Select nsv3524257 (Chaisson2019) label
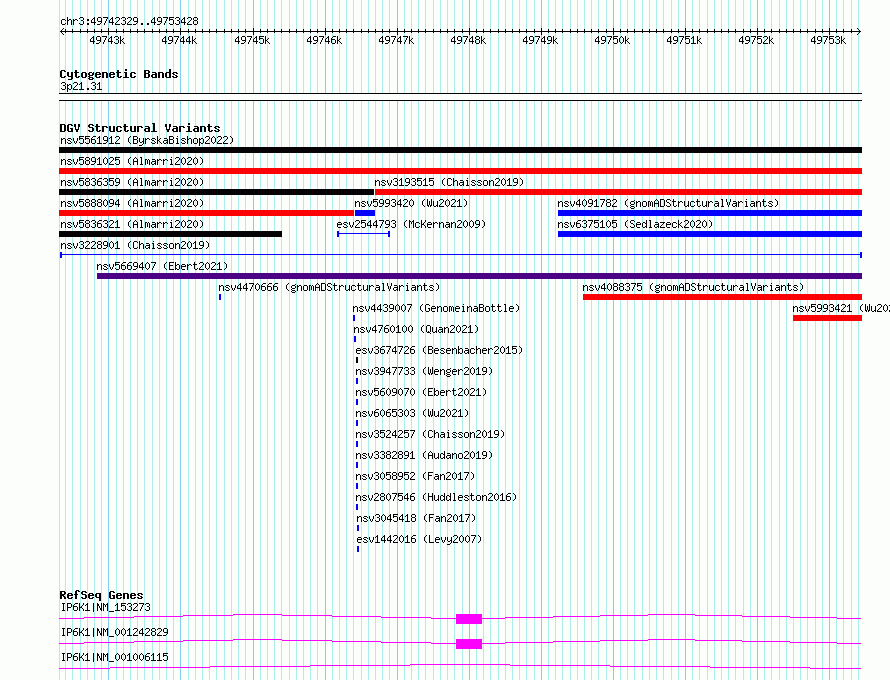 [430, 434]
